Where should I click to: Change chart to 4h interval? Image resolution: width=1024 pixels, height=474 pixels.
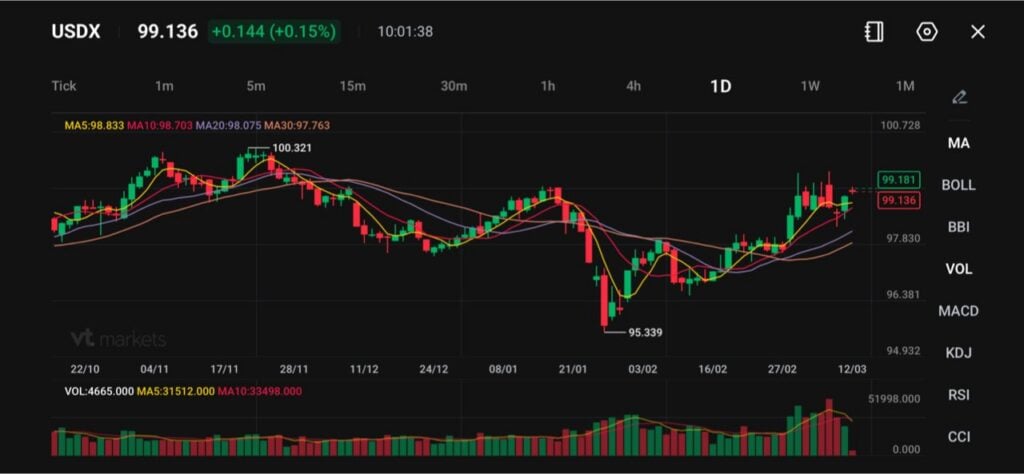point(633,86)
